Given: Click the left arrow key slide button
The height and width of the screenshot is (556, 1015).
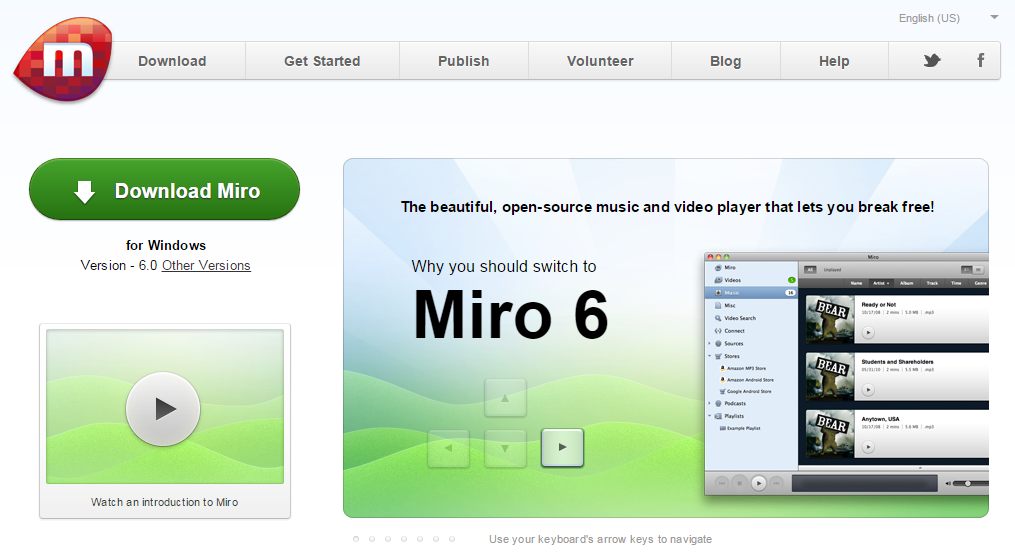Looking at the screenshot, I should [449, 448].
